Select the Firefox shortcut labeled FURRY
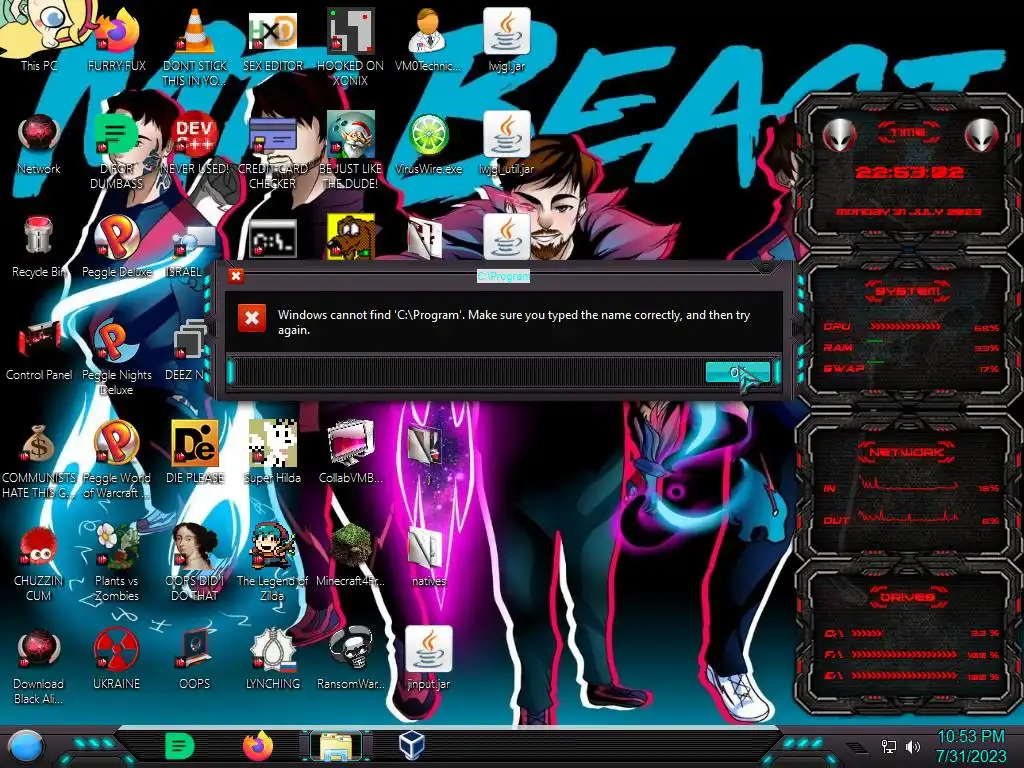Screen dimensions: 1024x768 (x=116, y=39)
